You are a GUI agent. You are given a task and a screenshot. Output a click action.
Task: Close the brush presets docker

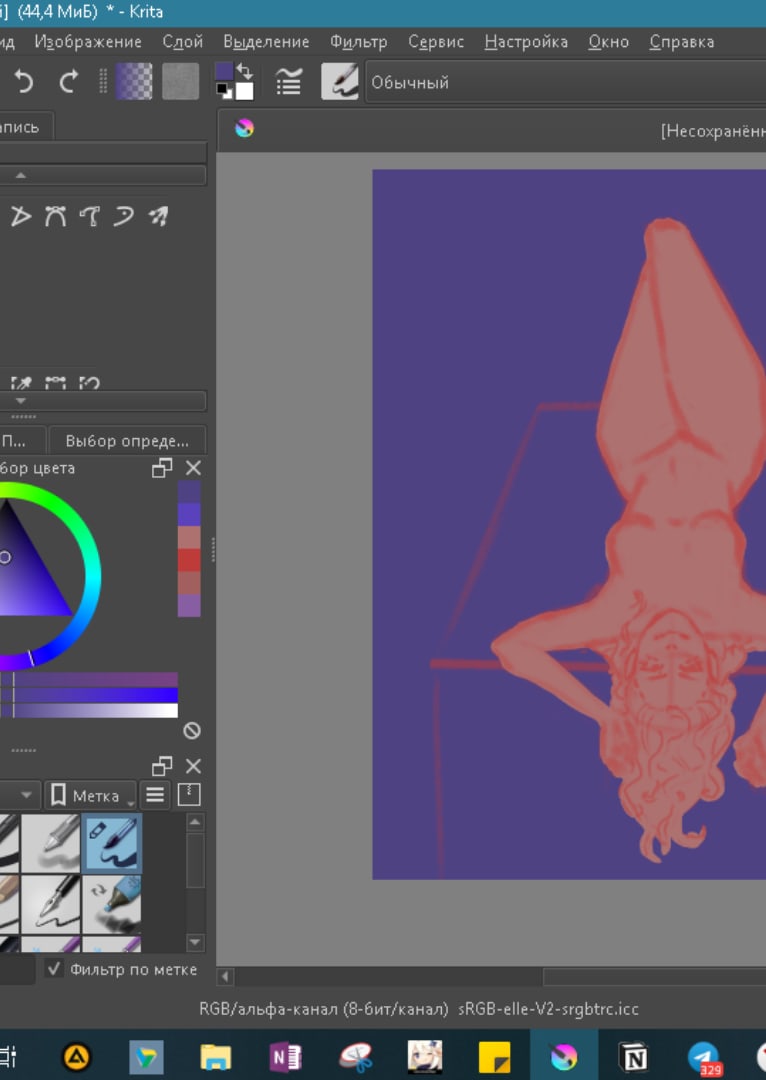[x=194, y=766]
